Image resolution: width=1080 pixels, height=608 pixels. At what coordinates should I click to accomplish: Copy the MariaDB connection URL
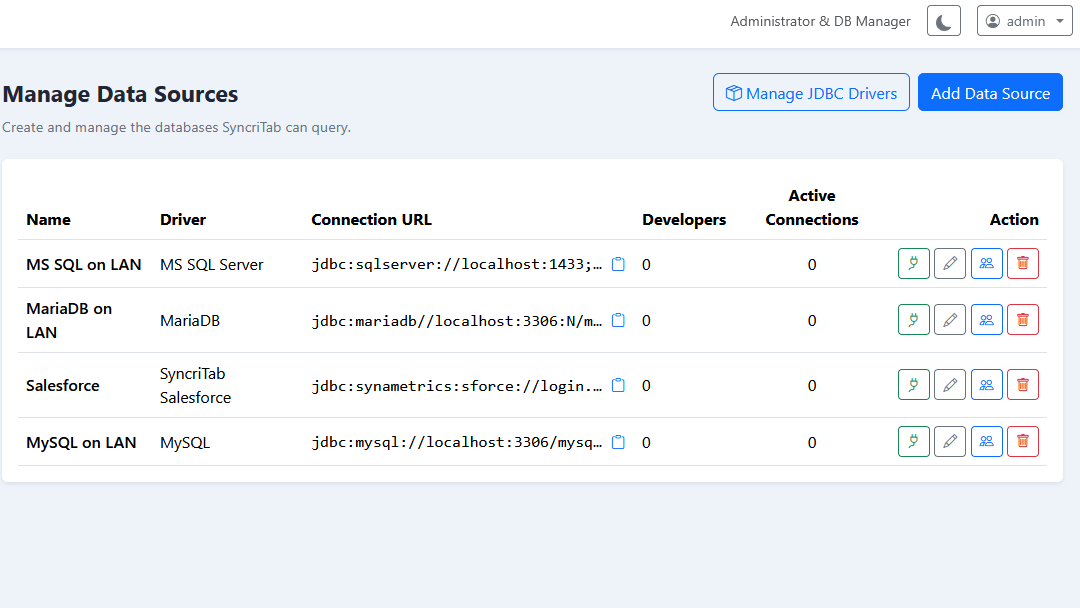[619, 321]
